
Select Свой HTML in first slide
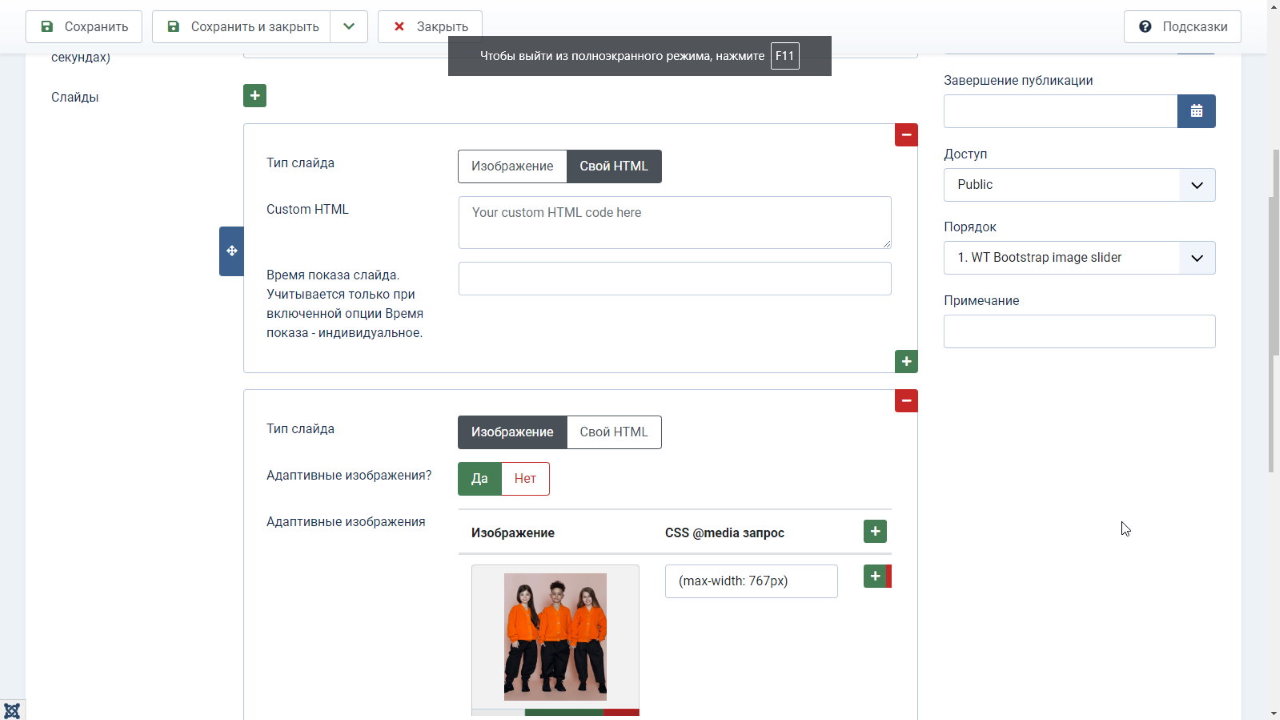click(x=614, y=166)
